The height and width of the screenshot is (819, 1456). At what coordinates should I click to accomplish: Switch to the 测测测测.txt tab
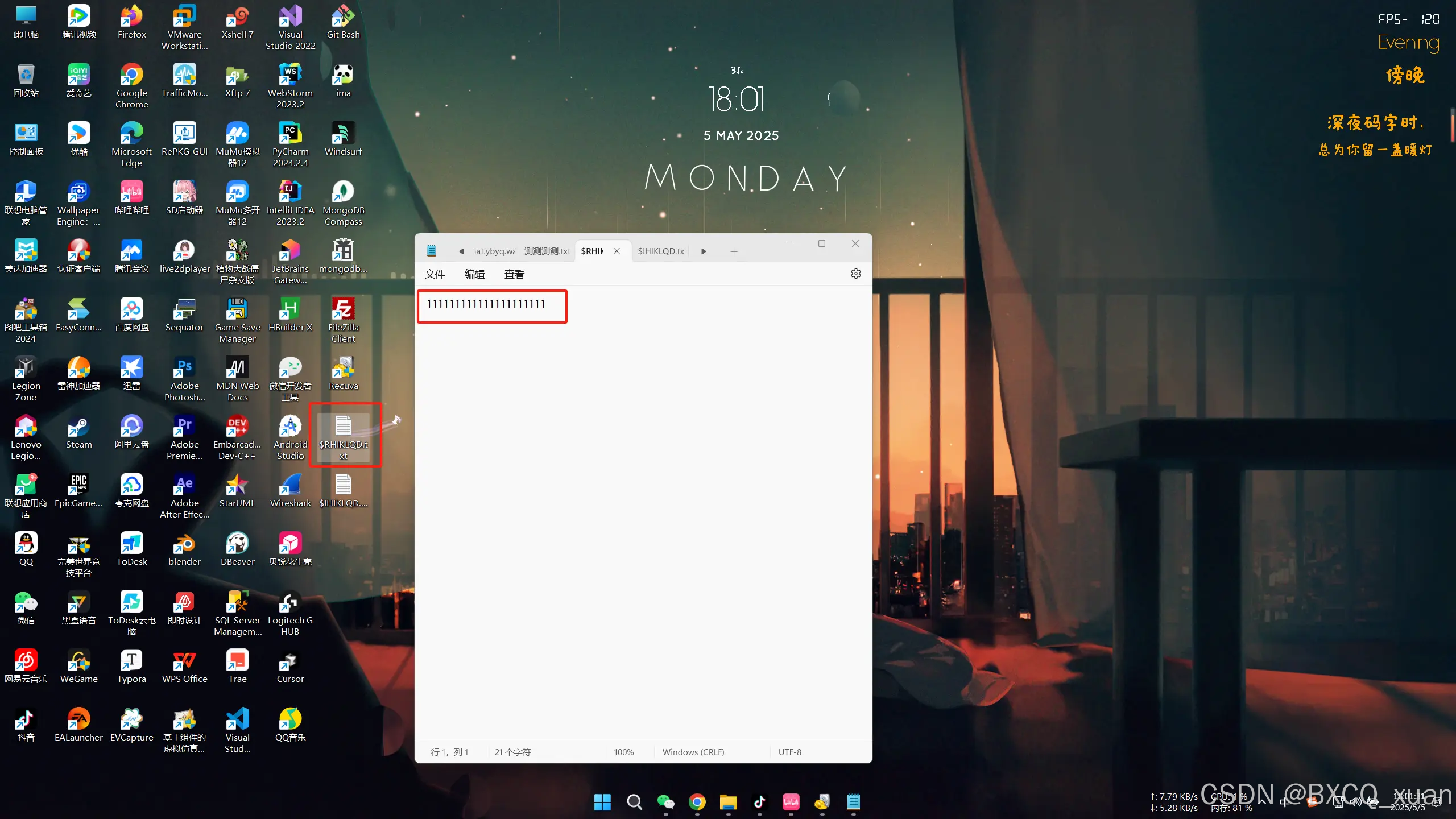pos(547,251)
